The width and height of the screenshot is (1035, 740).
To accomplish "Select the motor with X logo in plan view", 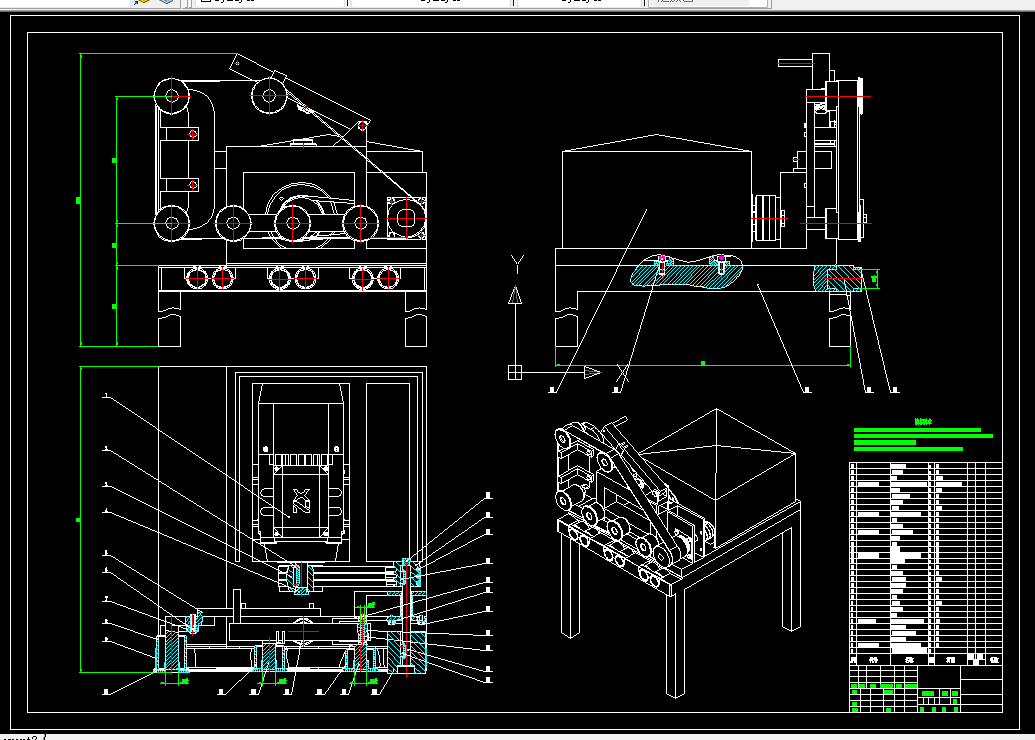I will 301,474.
